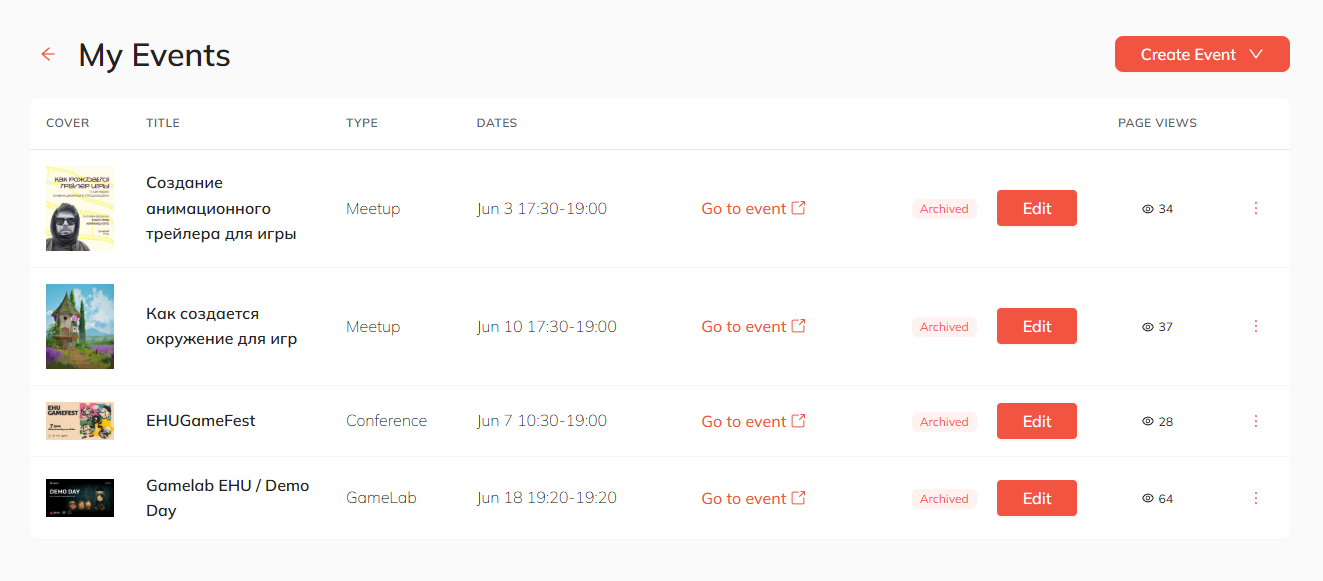Open the three-dot menu on the first event row

(x=1255, y=208)
